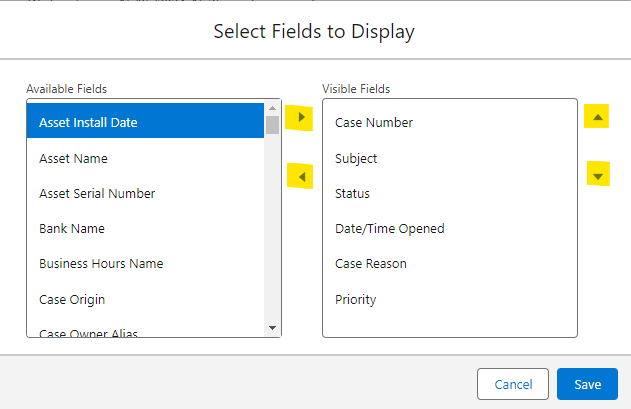Choose Asset Serial Number field
The height and width of the screenshot is (409, 631).
click(145, 193)
